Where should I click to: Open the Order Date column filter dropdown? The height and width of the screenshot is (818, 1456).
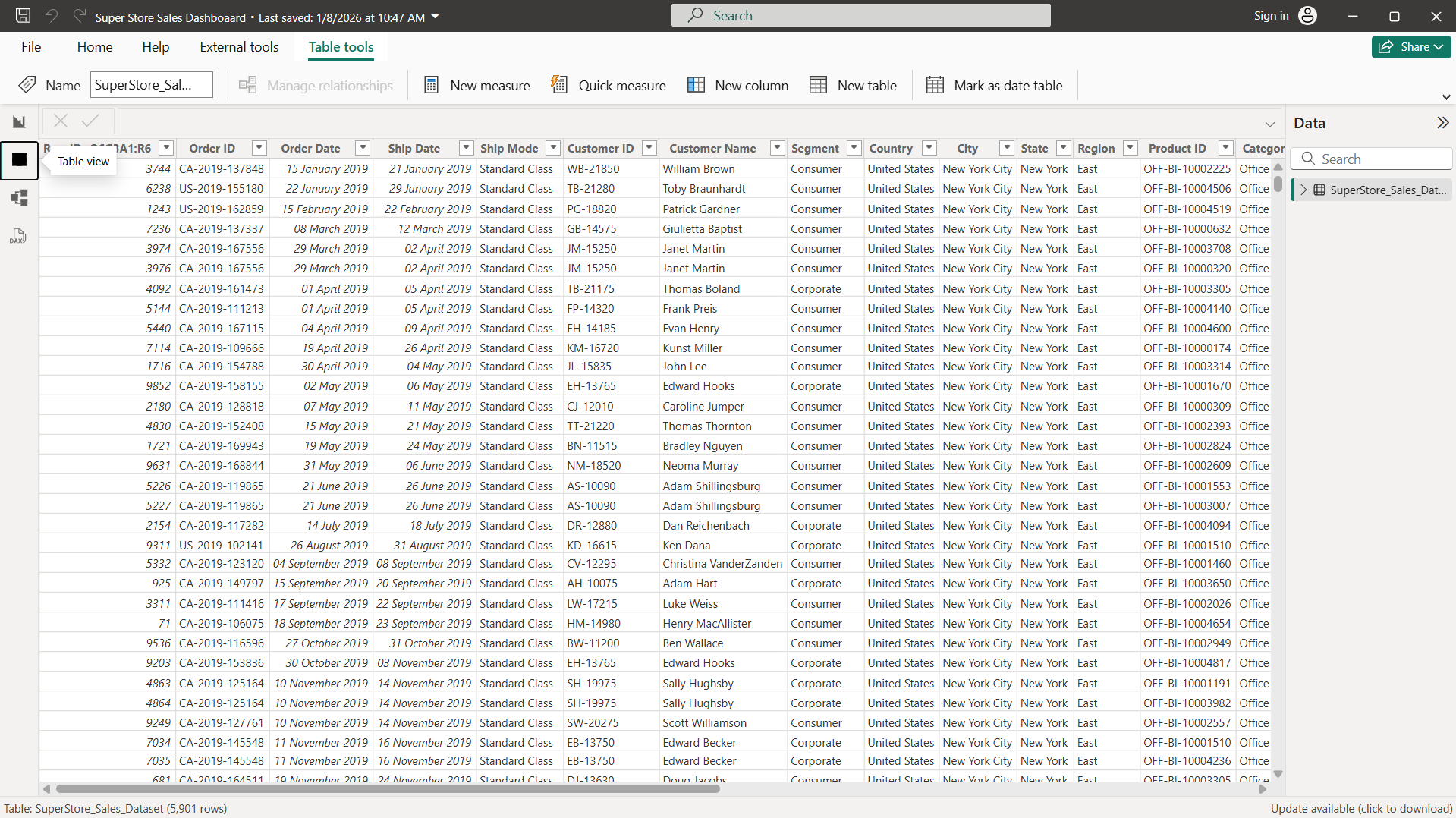coord(363,148)
